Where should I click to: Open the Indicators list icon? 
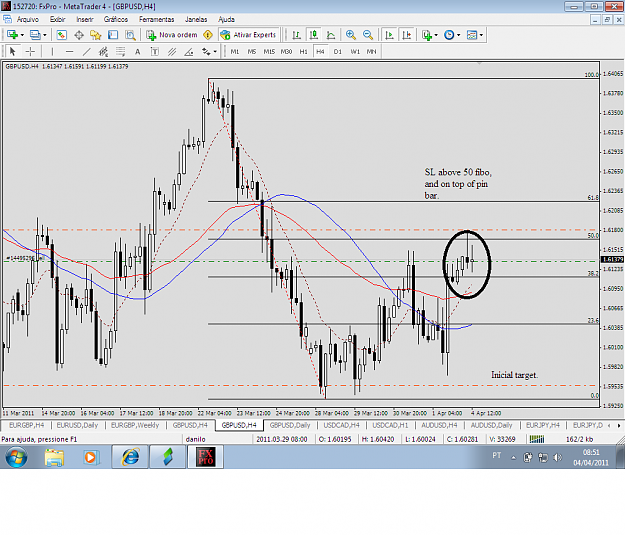click(x=427, y=35)
